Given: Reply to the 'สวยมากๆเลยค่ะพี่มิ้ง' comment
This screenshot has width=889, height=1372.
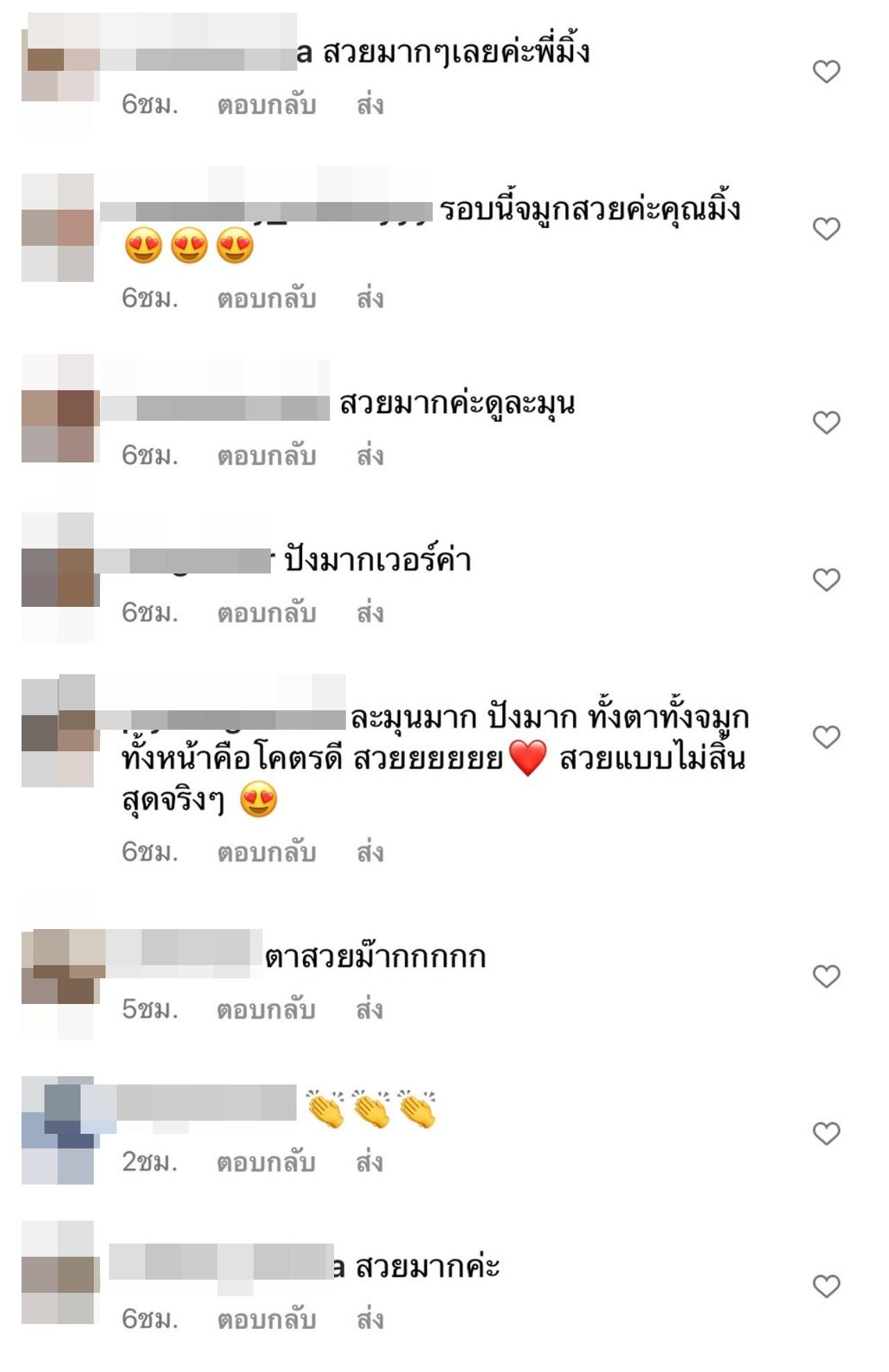Looking at the screenshot, I should pyautogui.click(x=267, y=105).
